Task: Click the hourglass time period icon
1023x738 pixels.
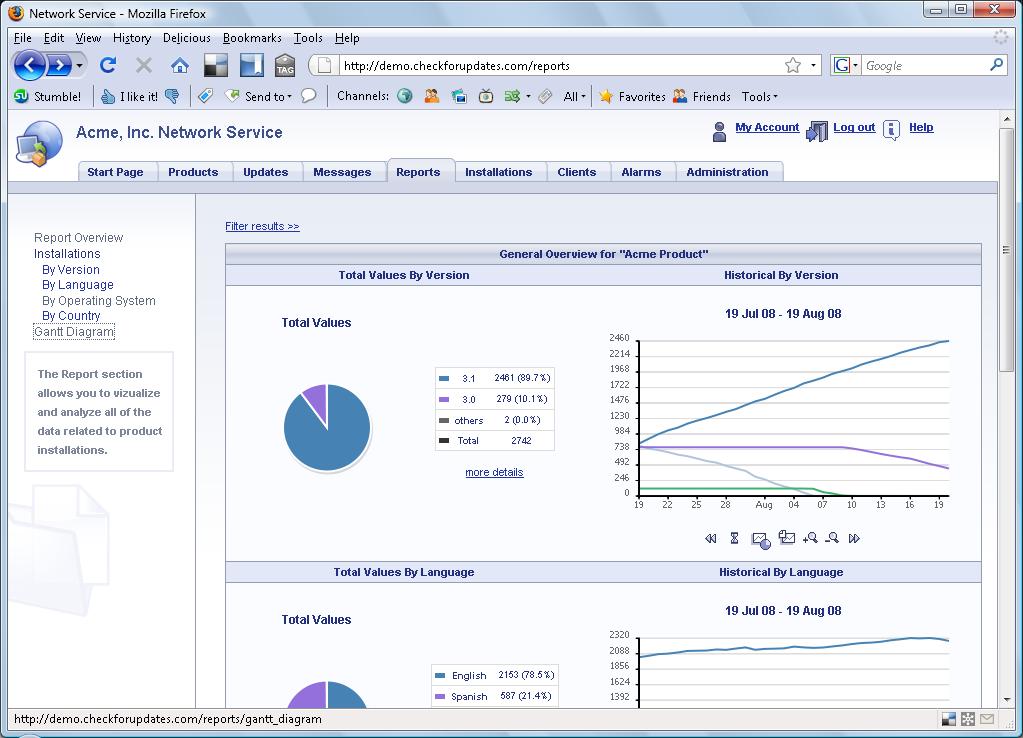Action: point(734,538)
